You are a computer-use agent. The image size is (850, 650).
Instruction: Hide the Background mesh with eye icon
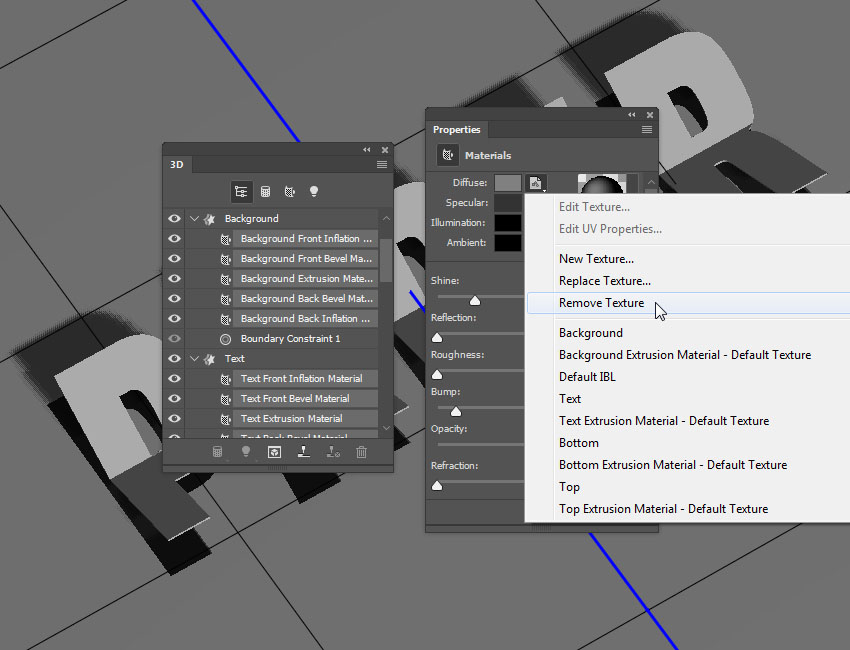pos(174,218)
